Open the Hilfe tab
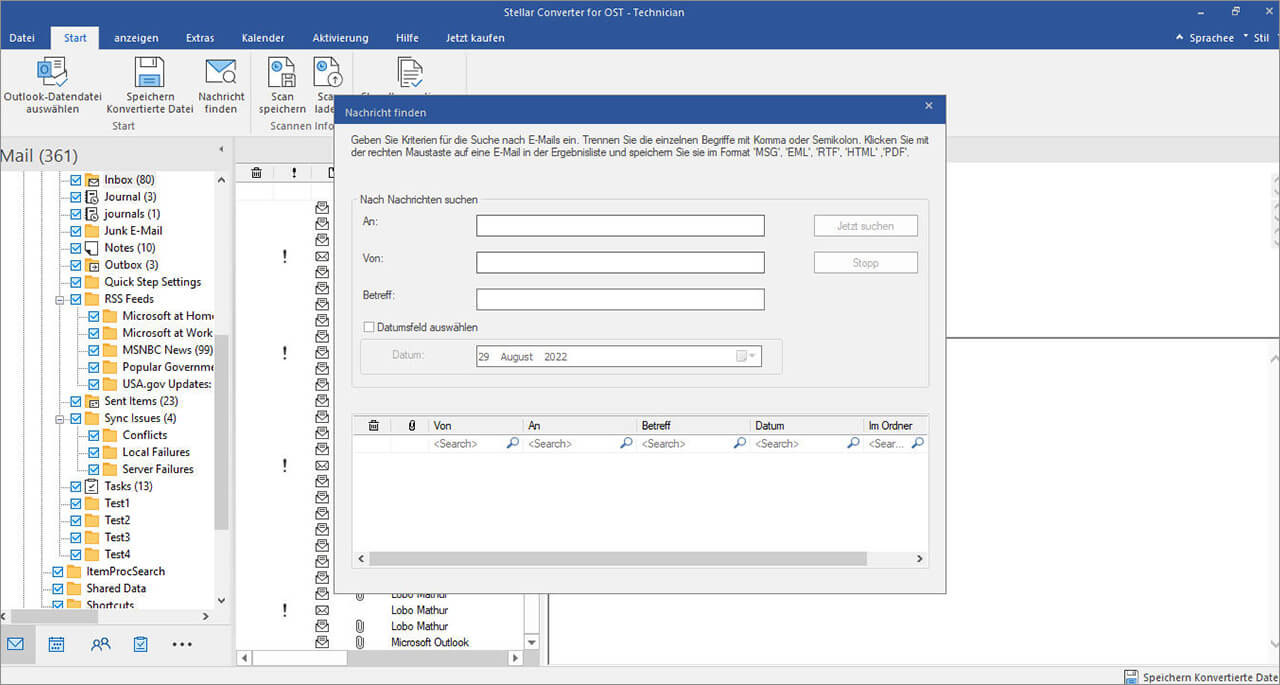This screenshot has width=1280, height=685. pyautogui.click(x=407, y=38)
